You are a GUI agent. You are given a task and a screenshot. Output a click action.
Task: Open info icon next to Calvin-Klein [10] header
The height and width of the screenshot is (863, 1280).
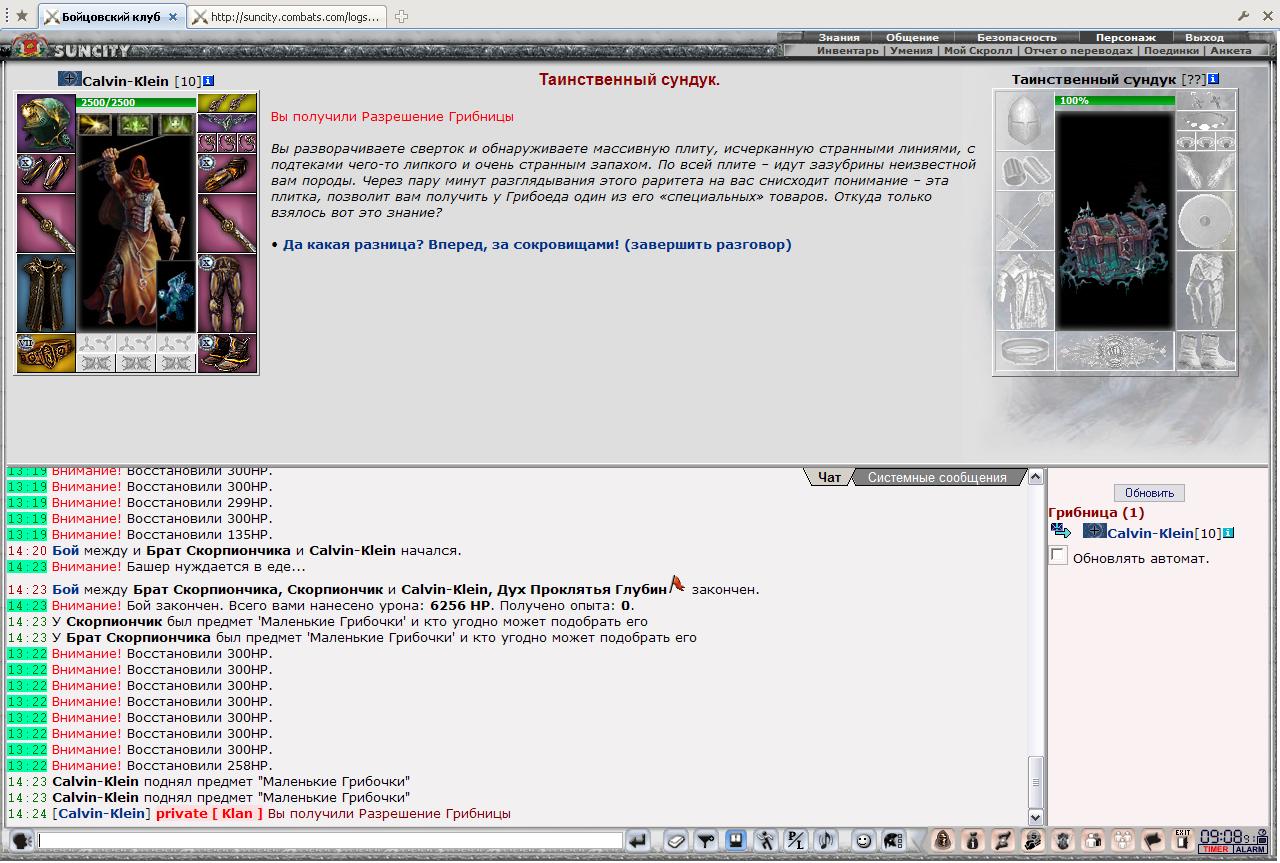[208, 80]
